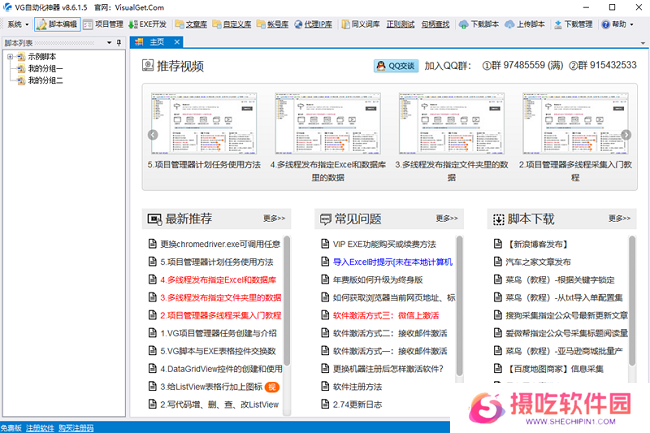Open the 自定义库 custom library

tap(232, 24)
